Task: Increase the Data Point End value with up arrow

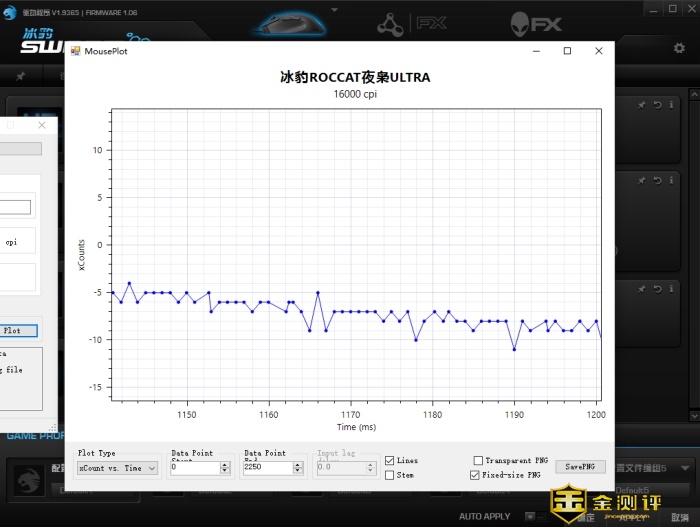Action: click(298, 465)
